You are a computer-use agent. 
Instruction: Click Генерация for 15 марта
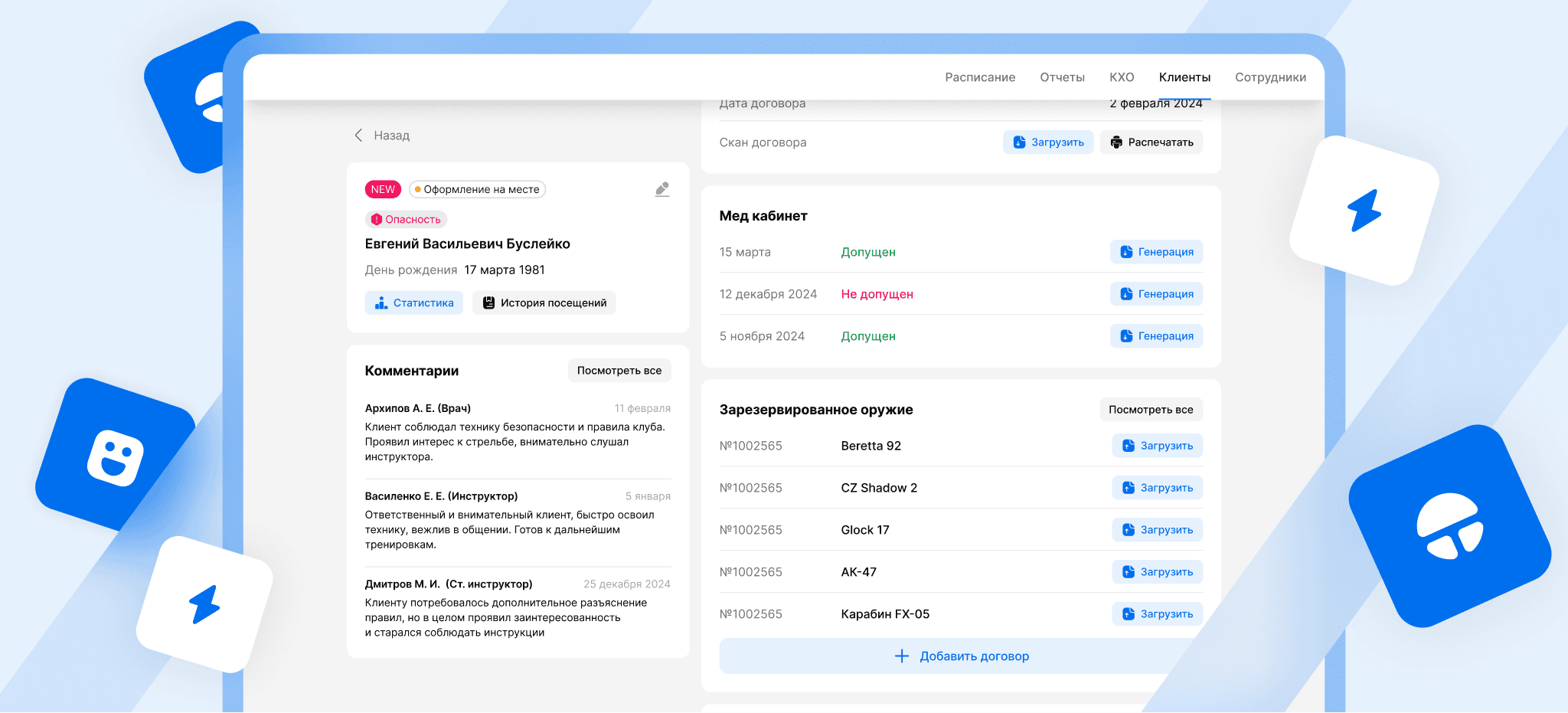1156,252
